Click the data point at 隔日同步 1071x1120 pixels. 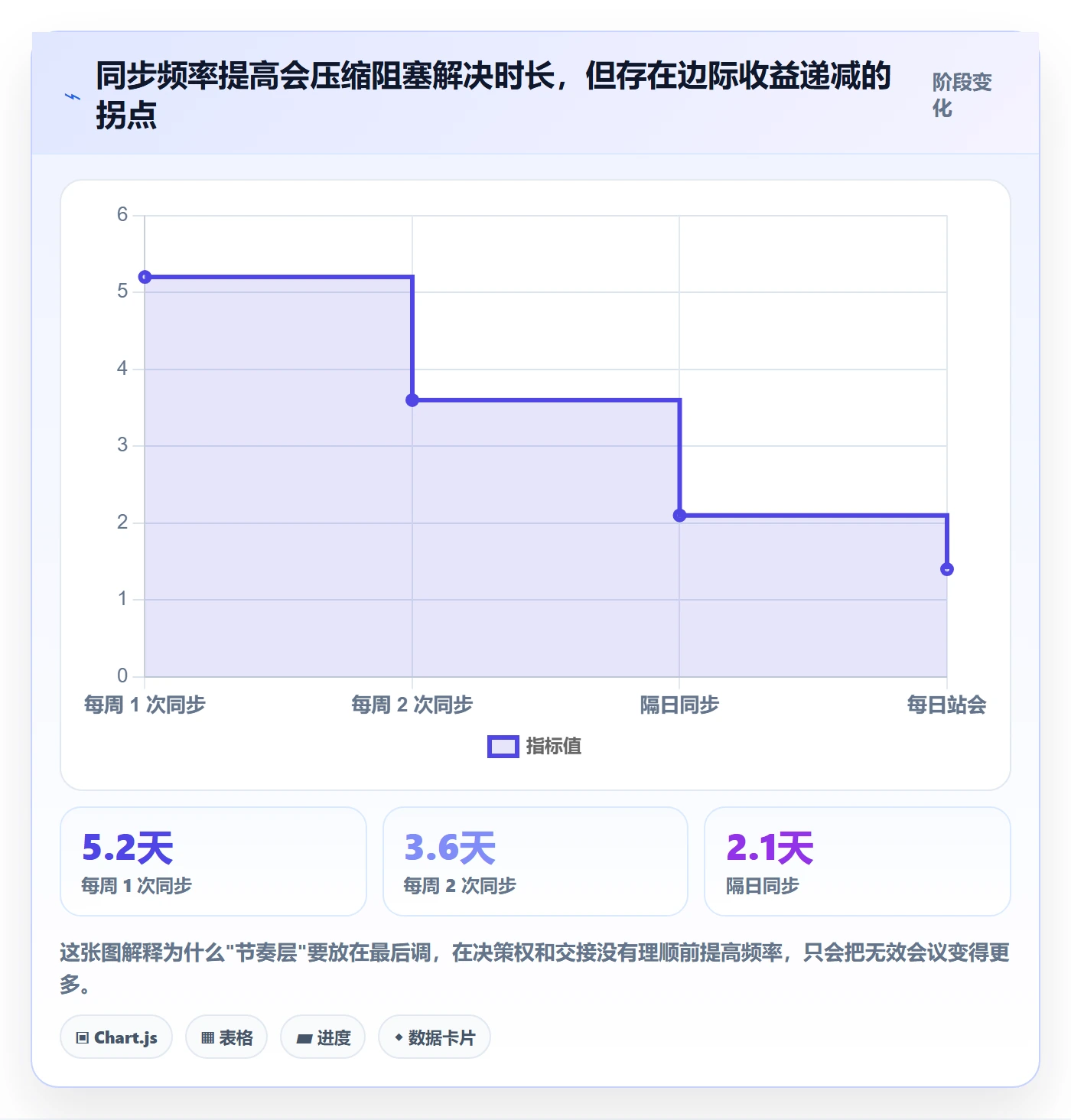coord(679,516)
